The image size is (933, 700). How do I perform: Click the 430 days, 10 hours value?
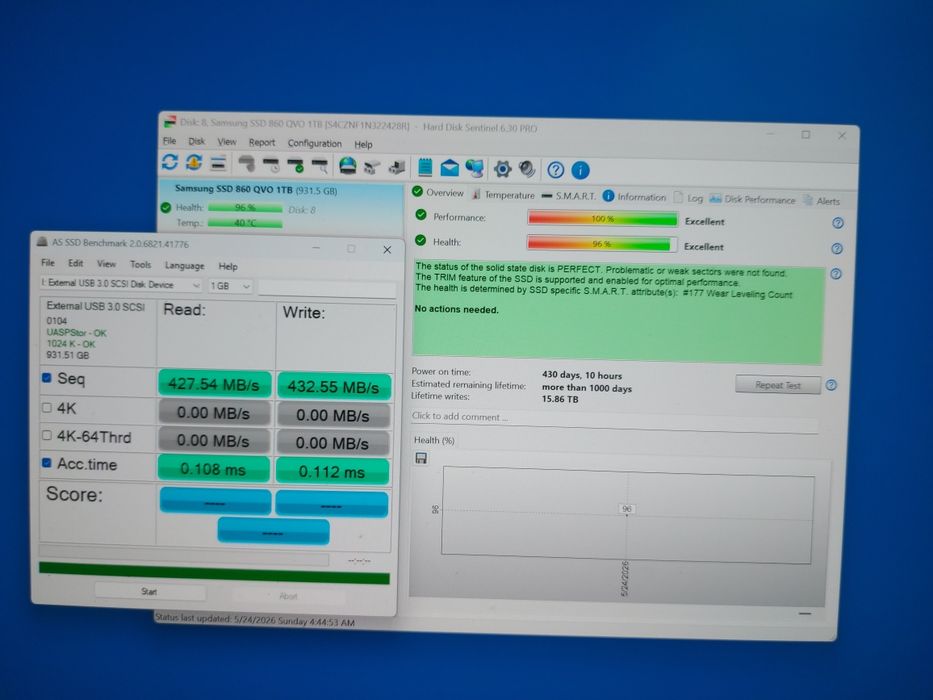pos(581,375)
